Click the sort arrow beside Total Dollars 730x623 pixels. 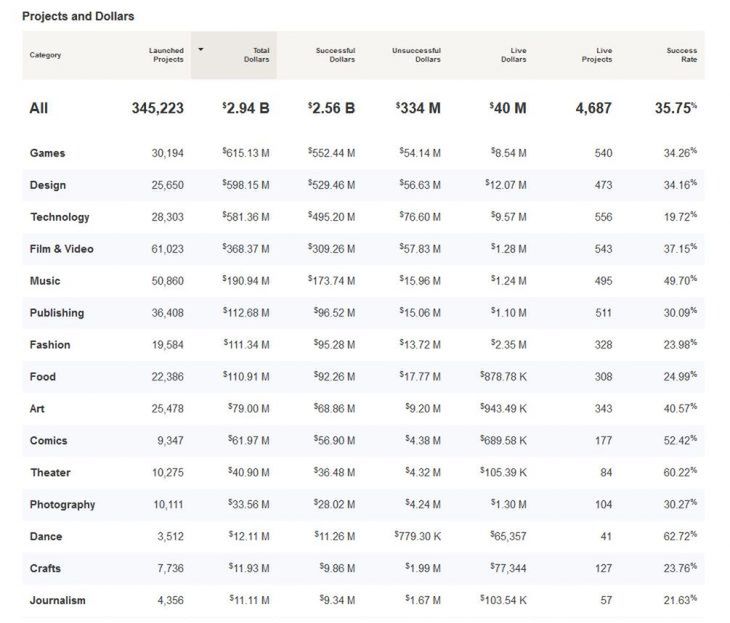(201, 49)
